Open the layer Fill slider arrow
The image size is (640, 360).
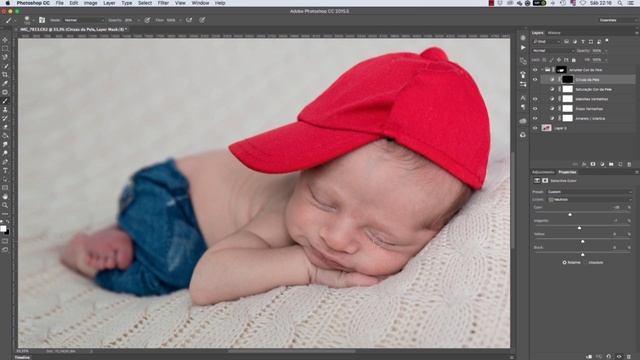[x=606, y=60]
